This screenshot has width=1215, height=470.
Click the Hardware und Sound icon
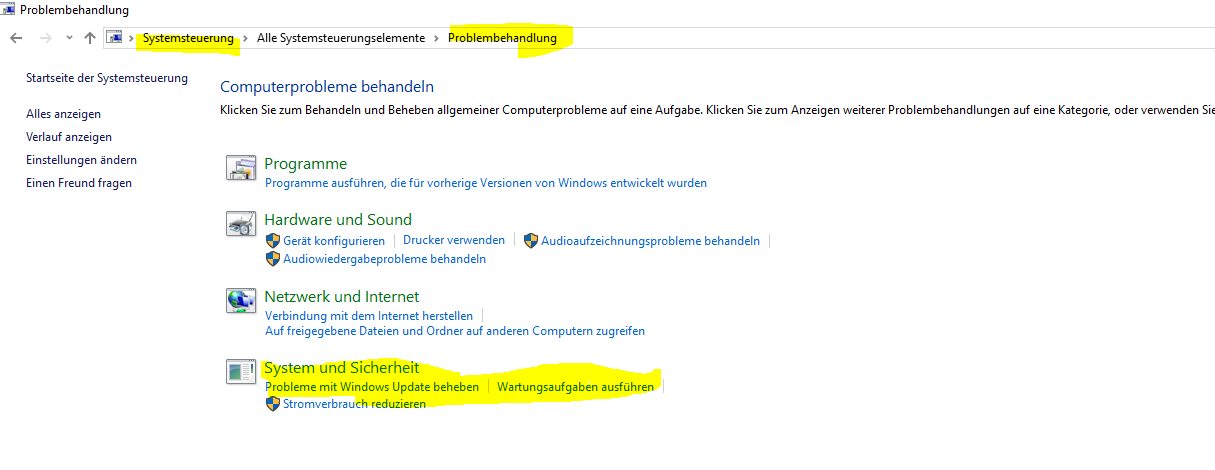(241, 224)
